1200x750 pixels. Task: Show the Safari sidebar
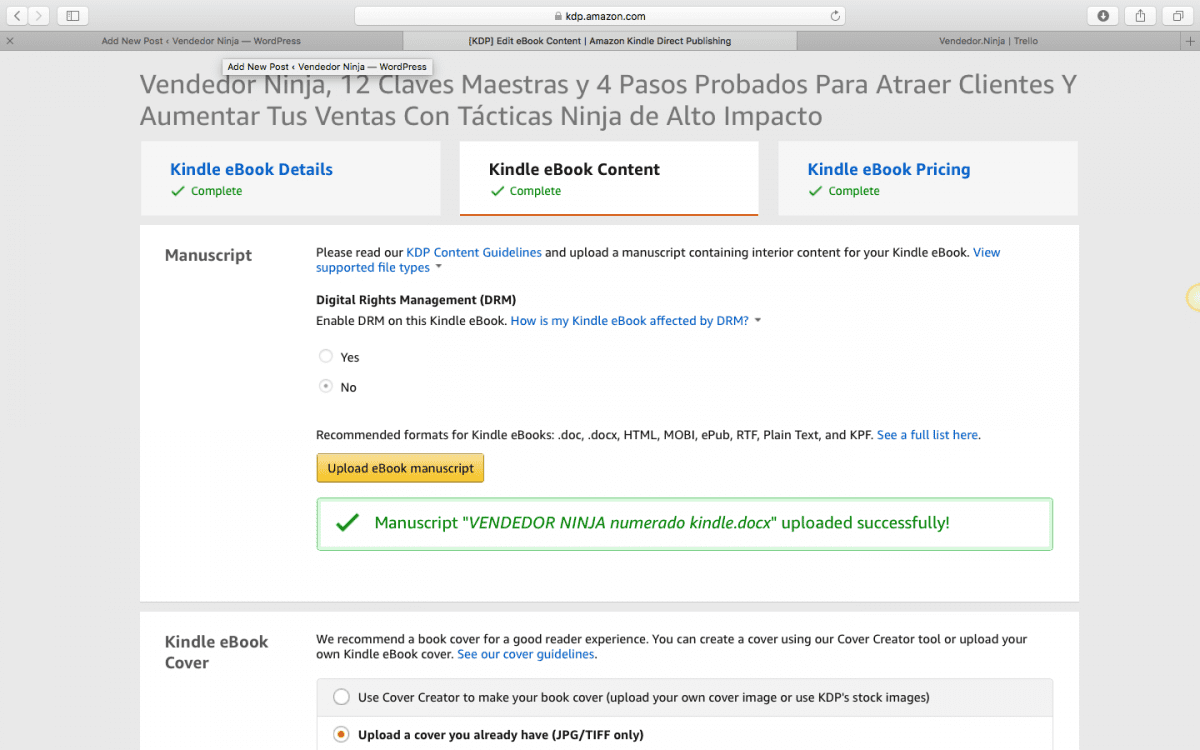click(x=73, y=16)
